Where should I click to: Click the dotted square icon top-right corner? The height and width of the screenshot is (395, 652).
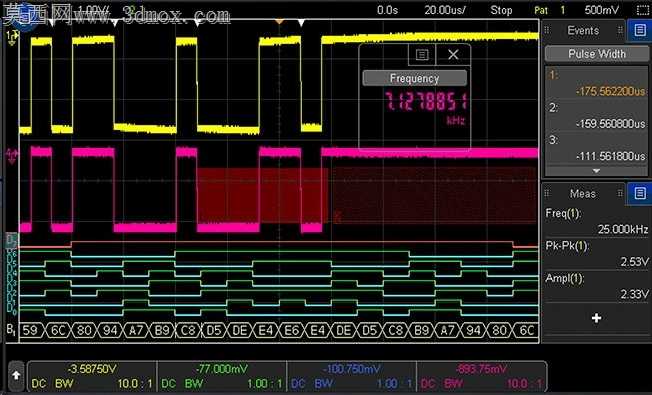coord(642,10)
